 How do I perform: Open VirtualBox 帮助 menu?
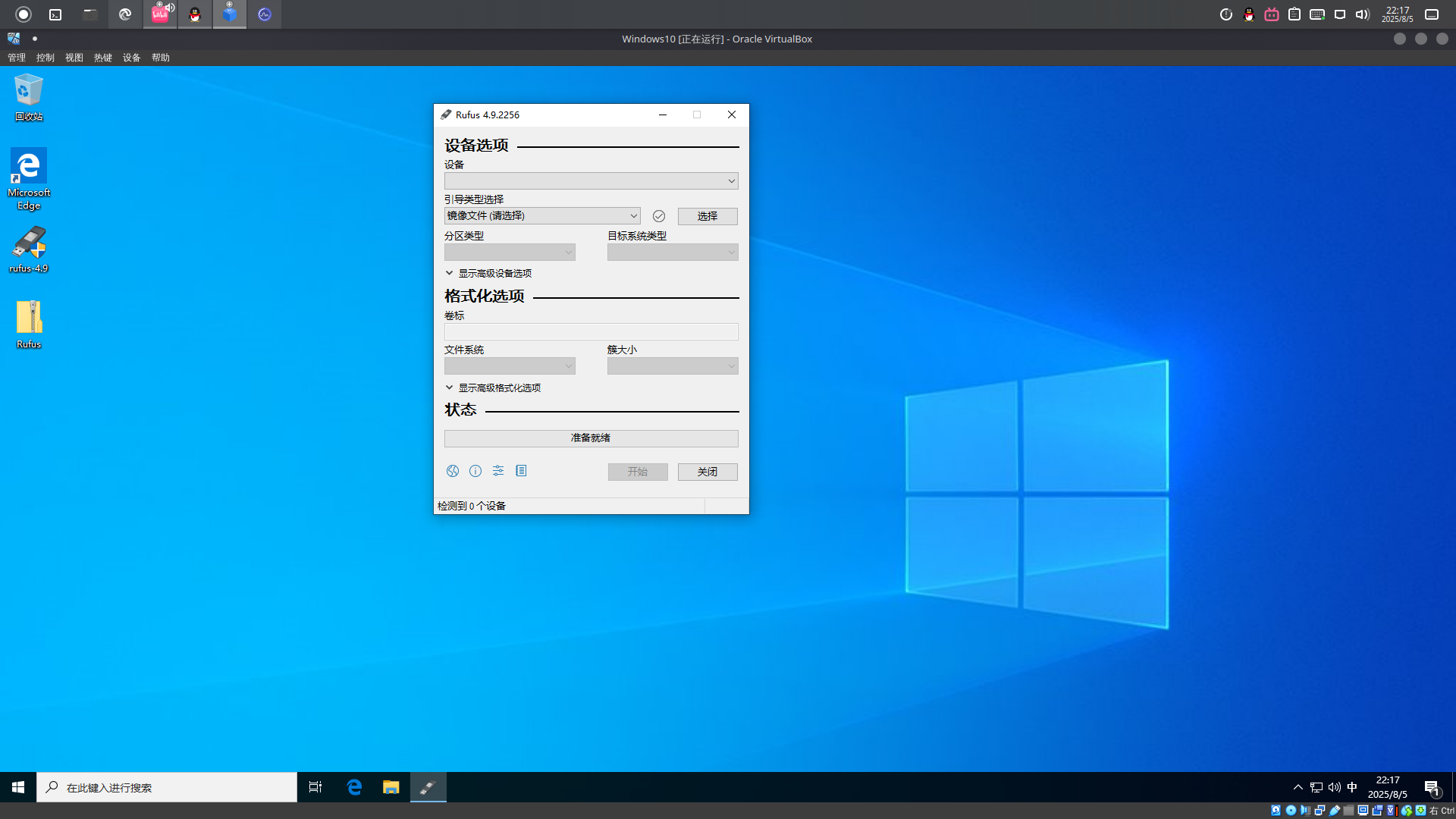[161, 58]
